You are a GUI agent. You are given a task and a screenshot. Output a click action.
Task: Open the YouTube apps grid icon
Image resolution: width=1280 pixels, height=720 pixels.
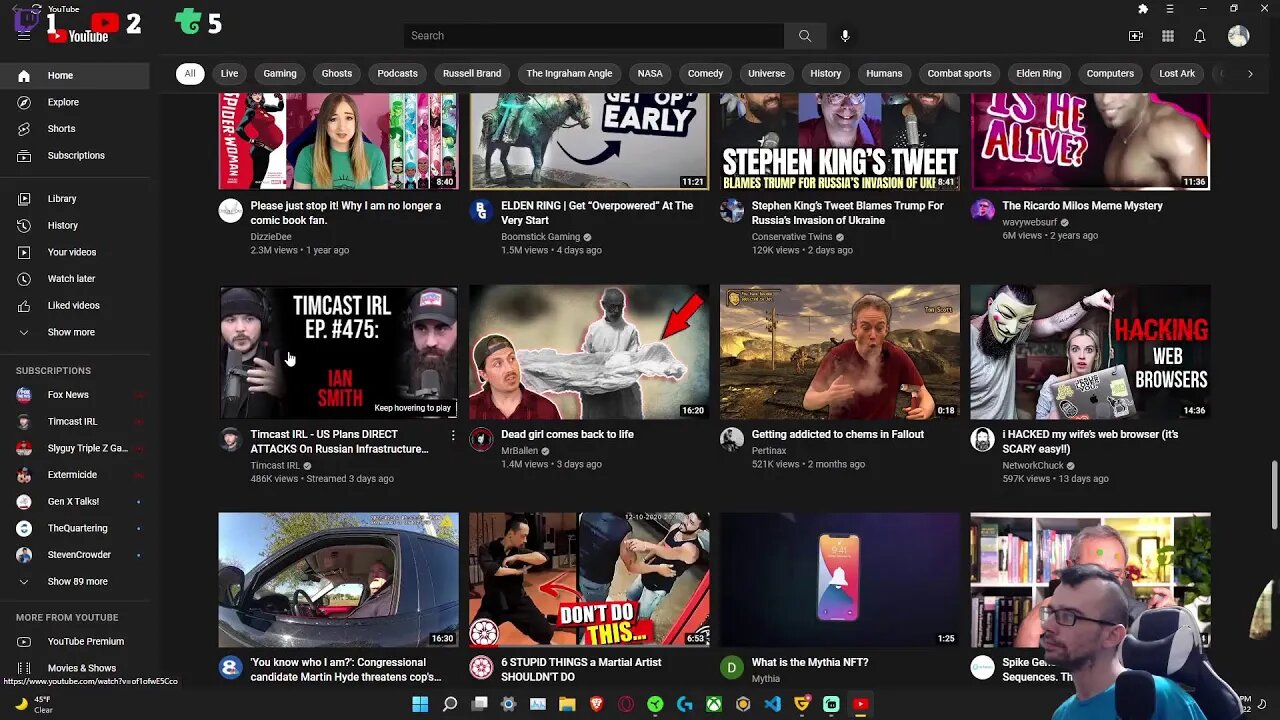[1168, 36]
